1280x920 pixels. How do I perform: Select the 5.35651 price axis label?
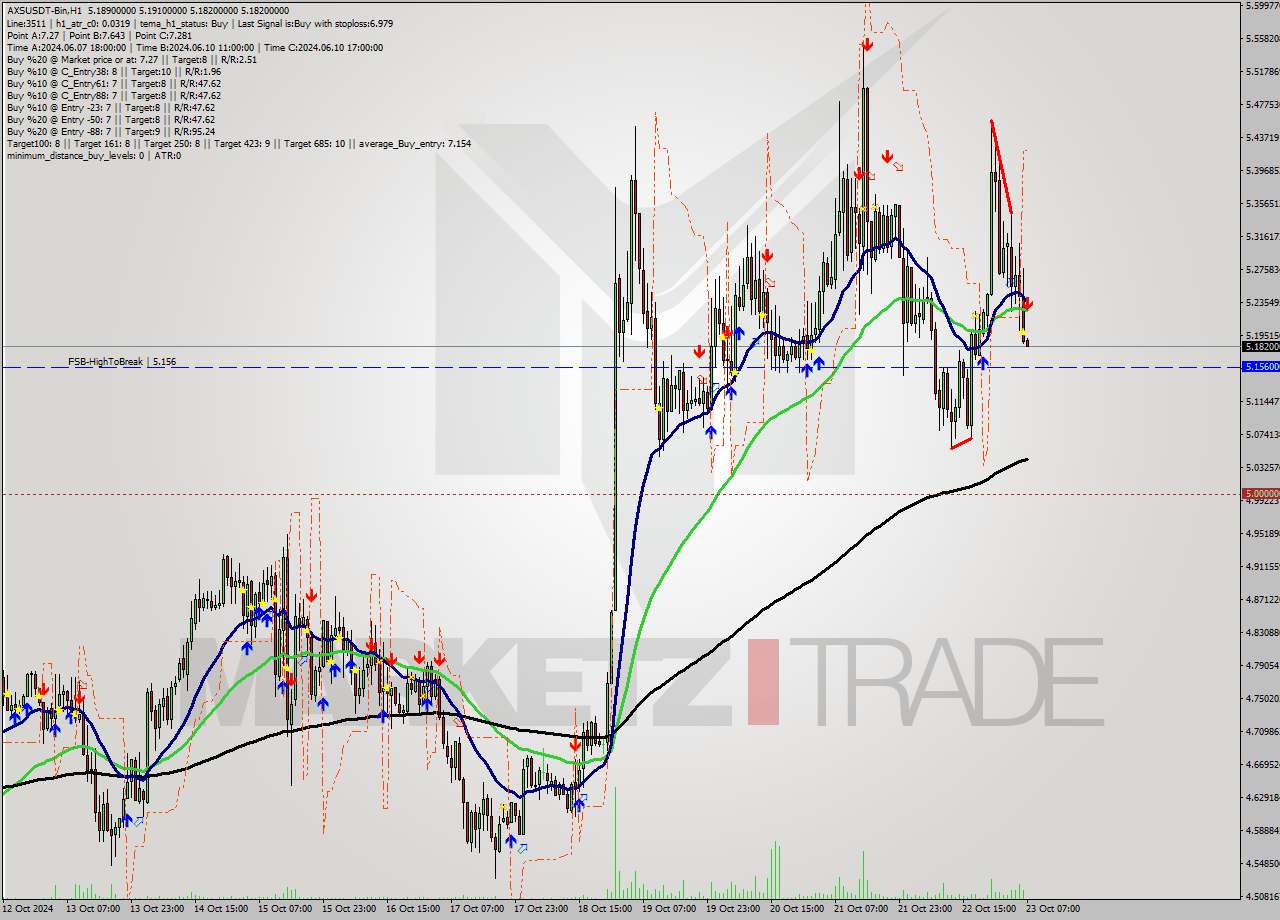coord(1262,203)
